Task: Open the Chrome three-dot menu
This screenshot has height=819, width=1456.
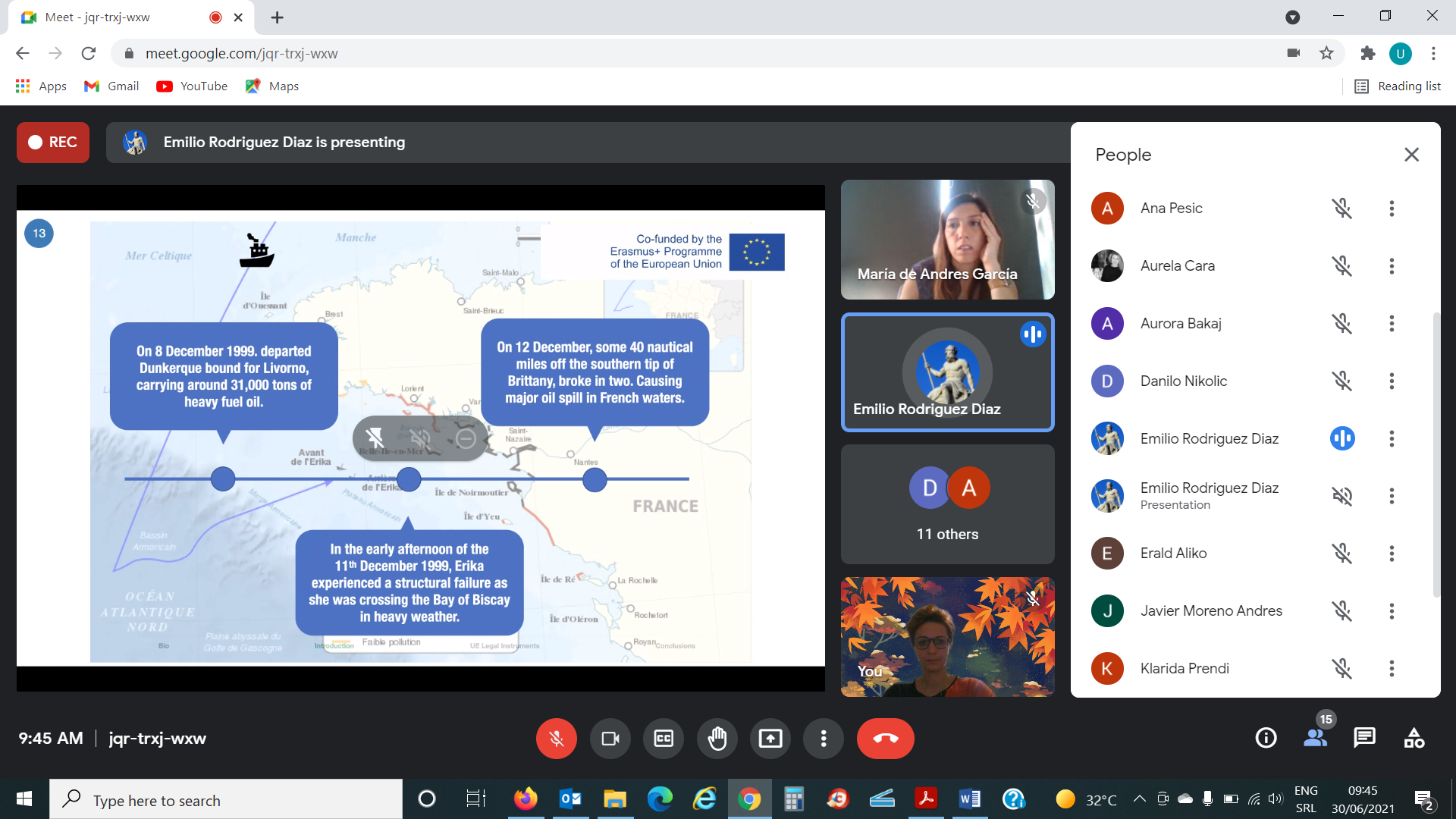Action: [x=1433, y=53]
